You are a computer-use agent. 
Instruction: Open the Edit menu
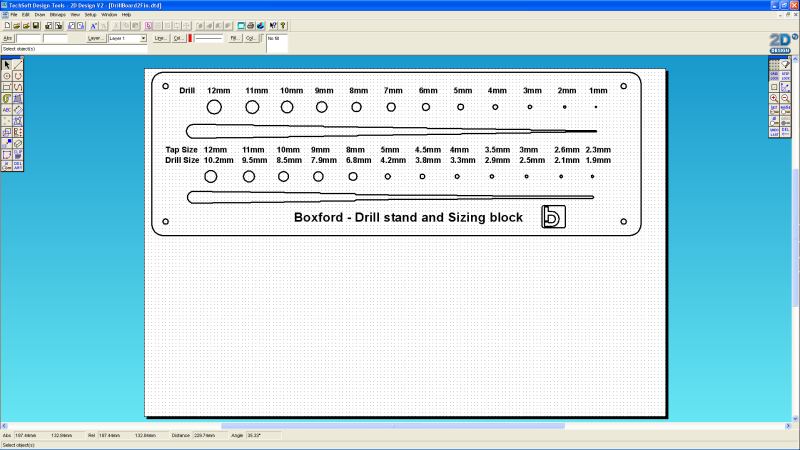26,15
